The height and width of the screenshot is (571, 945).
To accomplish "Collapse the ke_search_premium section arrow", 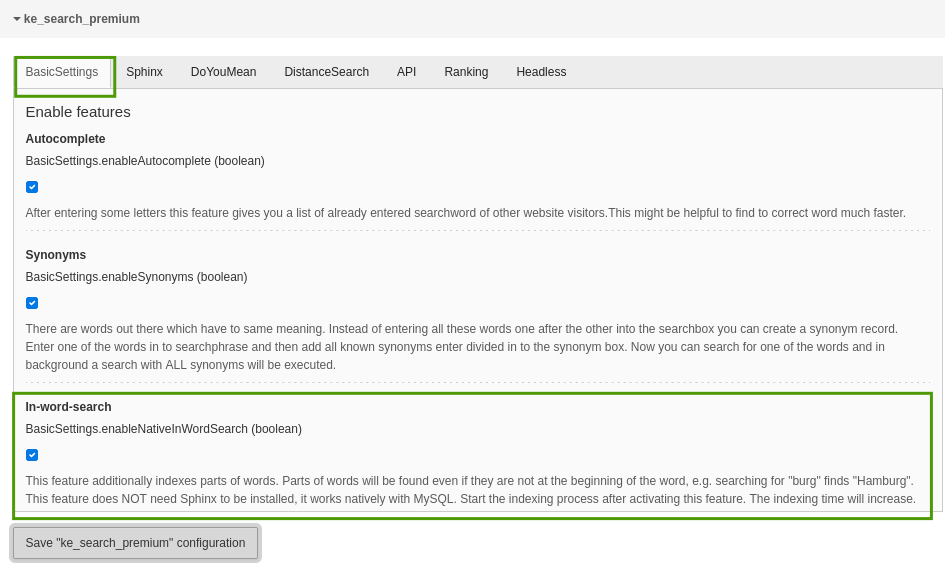I will (17, 19).
